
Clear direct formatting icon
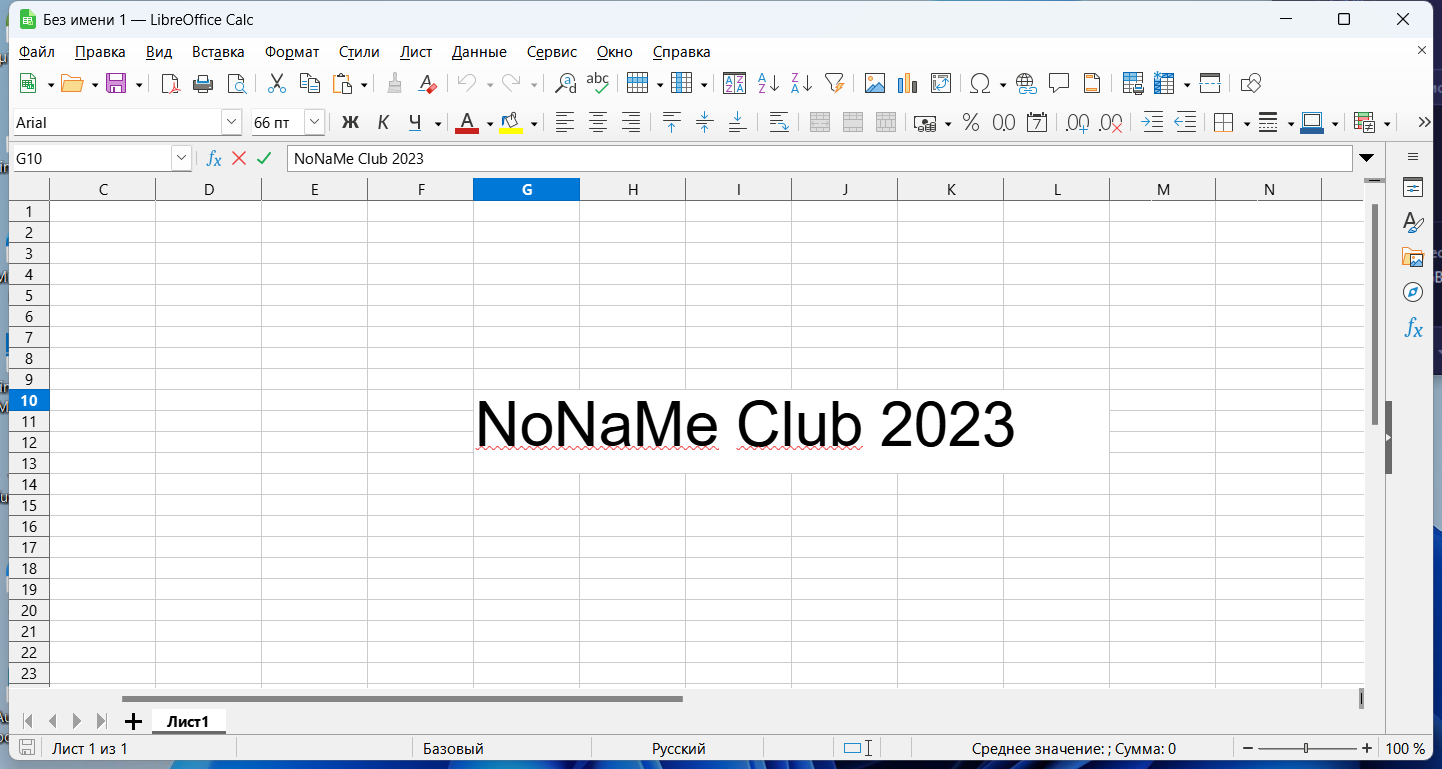click(x=427, y=84)
